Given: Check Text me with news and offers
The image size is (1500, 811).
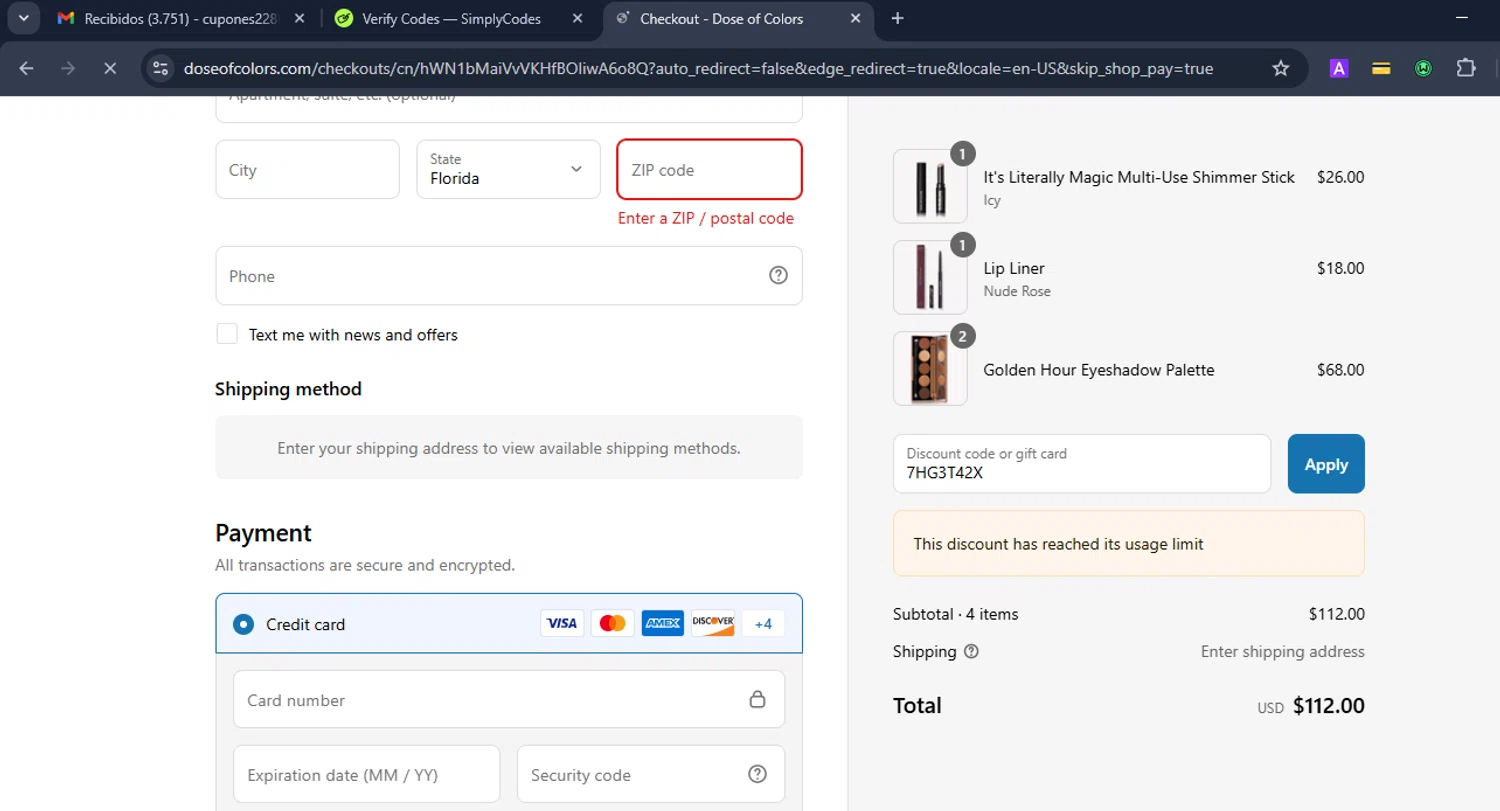Looking at the screenshot, I should tap(227, 334).
